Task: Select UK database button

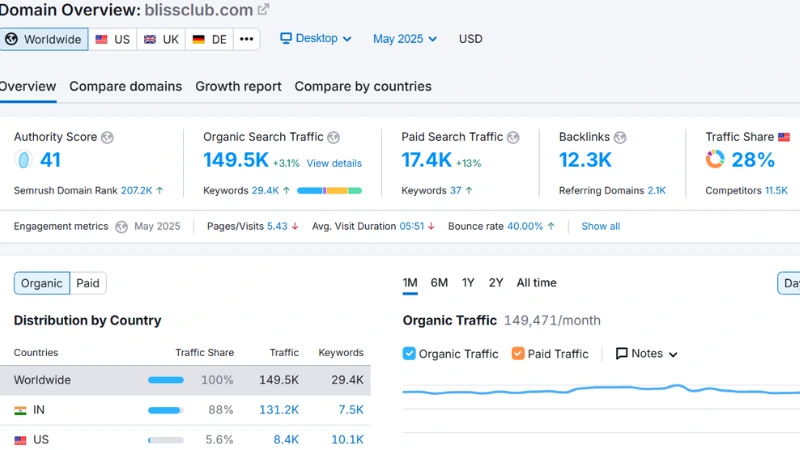Action: pos(161,39)
